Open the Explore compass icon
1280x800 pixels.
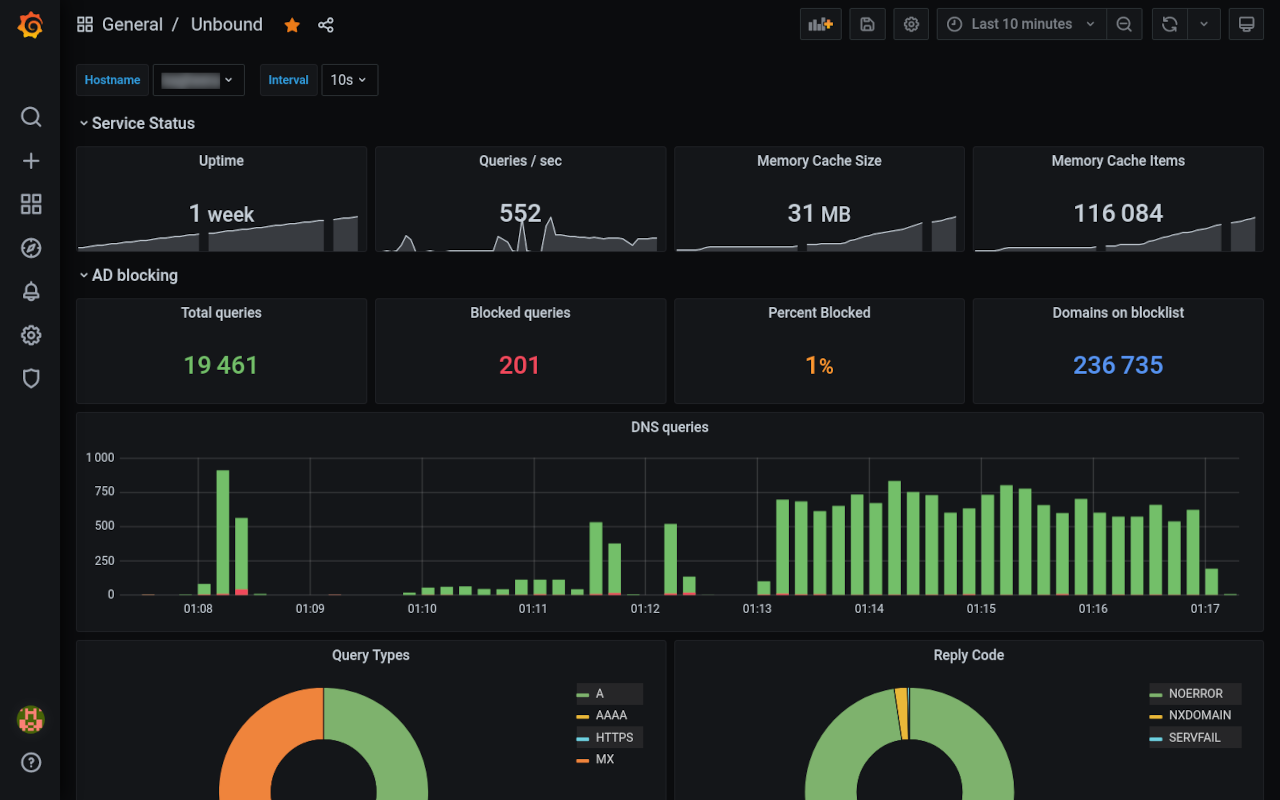[31, 248]
